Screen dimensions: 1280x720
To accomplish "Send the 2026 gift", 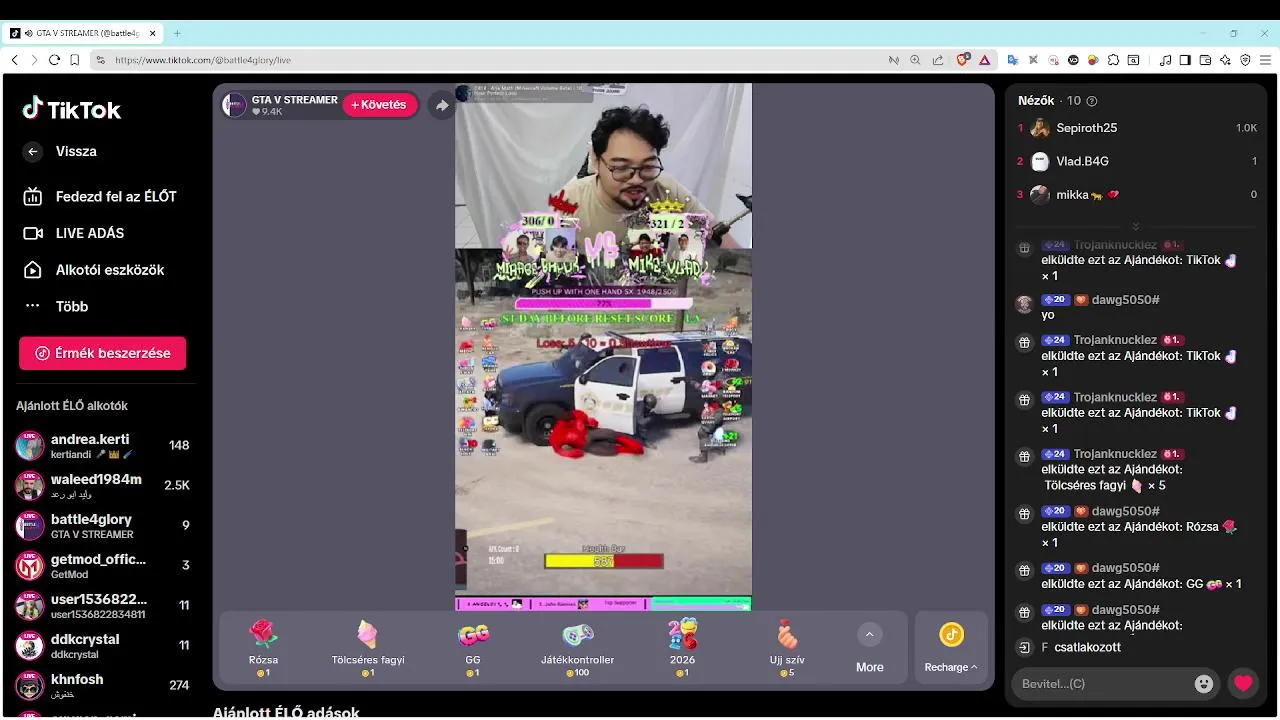I will [683, 647].
